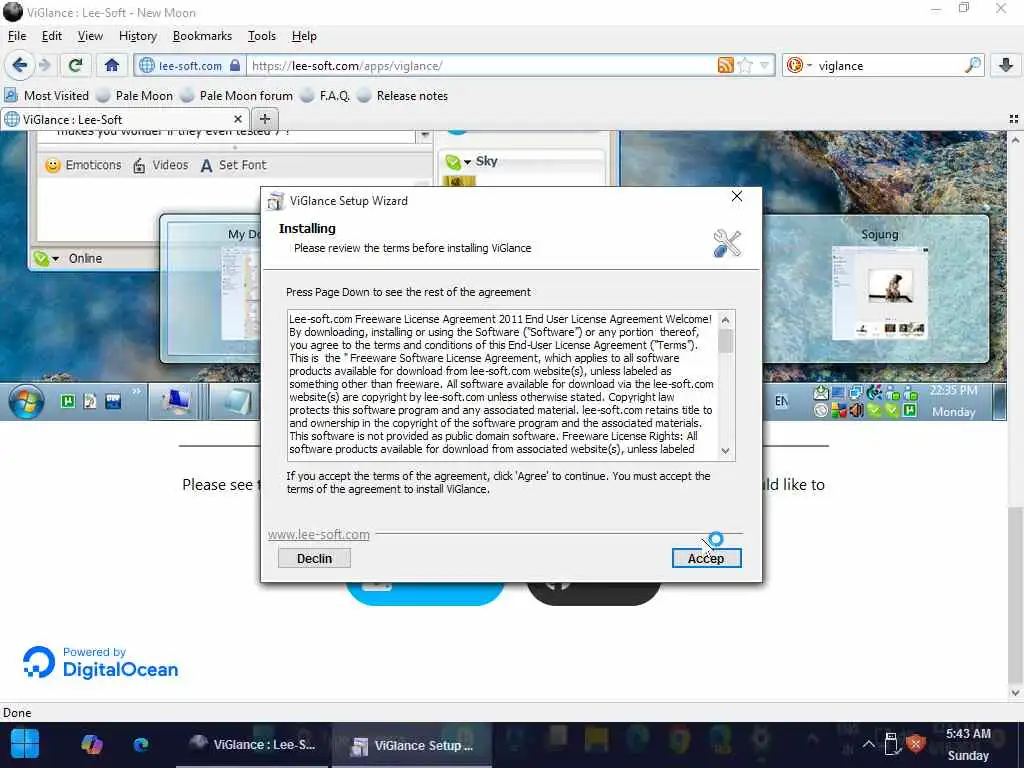1024x768 pixels.
Task: Click the license agreement scroll-down arrow
Action: 725,451
